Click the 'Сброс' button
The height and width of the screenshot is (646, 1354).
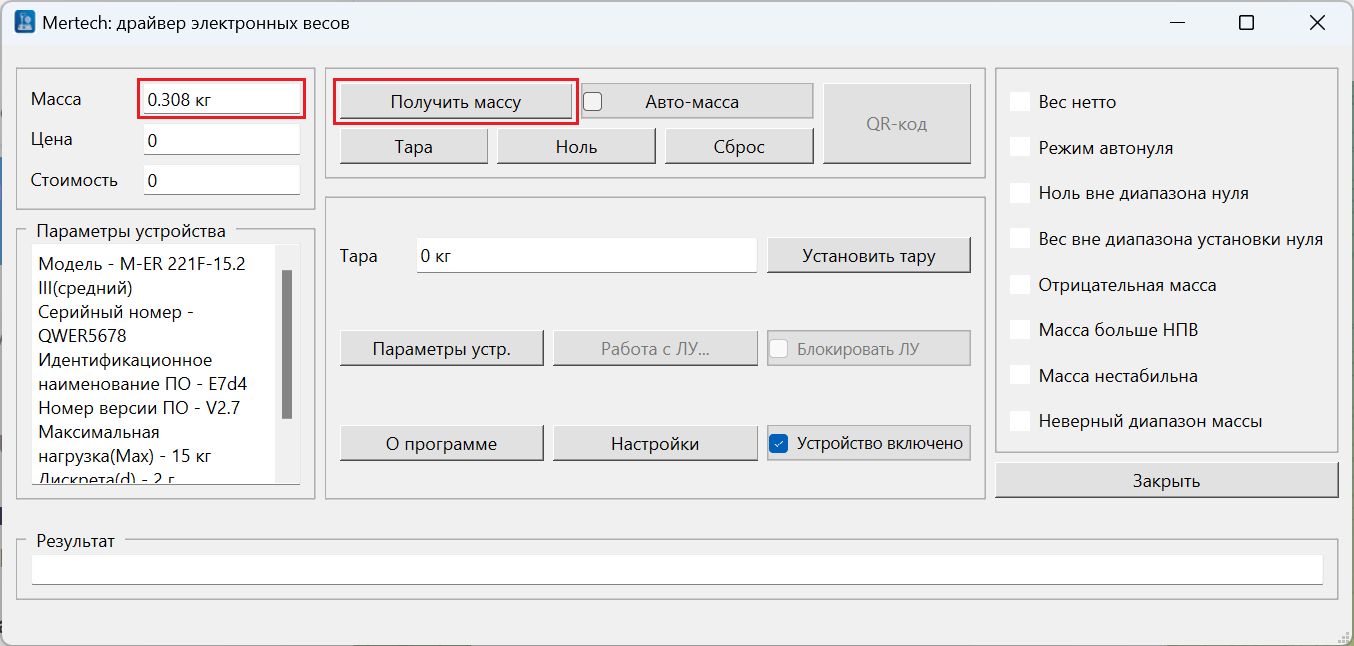tap(739, 147)
